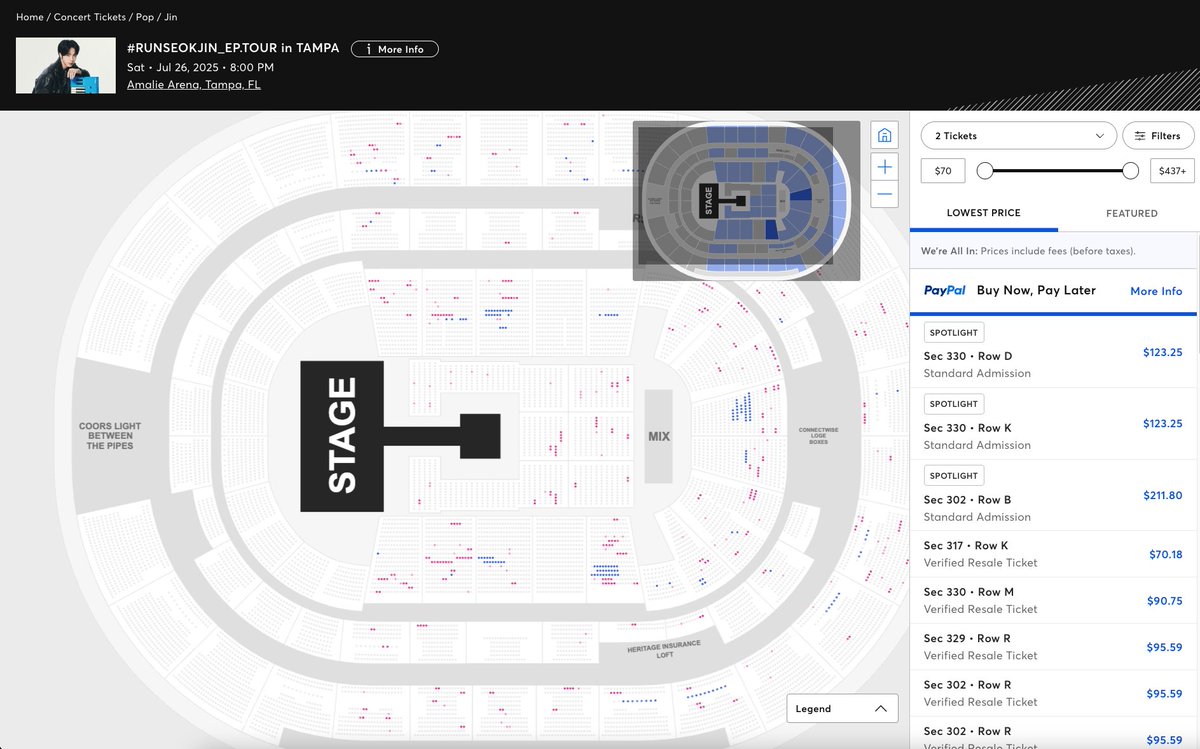Click the $123.25 price for Row D

point(1163,352)
